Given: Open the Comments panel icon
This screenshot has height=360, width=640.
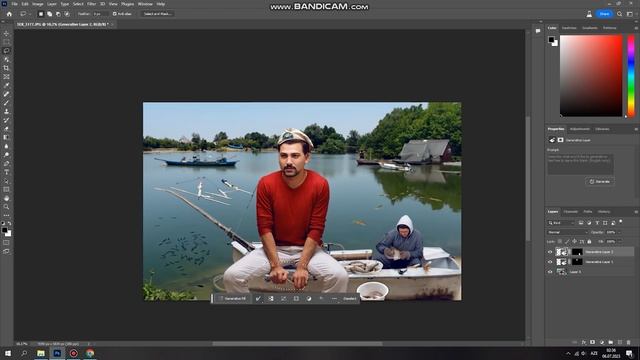Looking at the screenshot, I should (x=538, y=31).
